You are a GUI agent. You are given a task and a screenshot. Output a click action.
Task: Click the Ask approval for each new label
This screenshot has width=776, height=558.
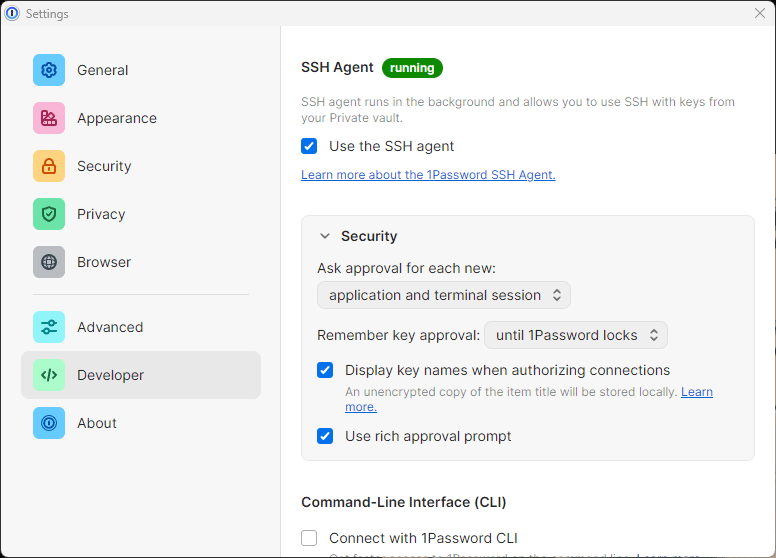(x=406, y=268)
